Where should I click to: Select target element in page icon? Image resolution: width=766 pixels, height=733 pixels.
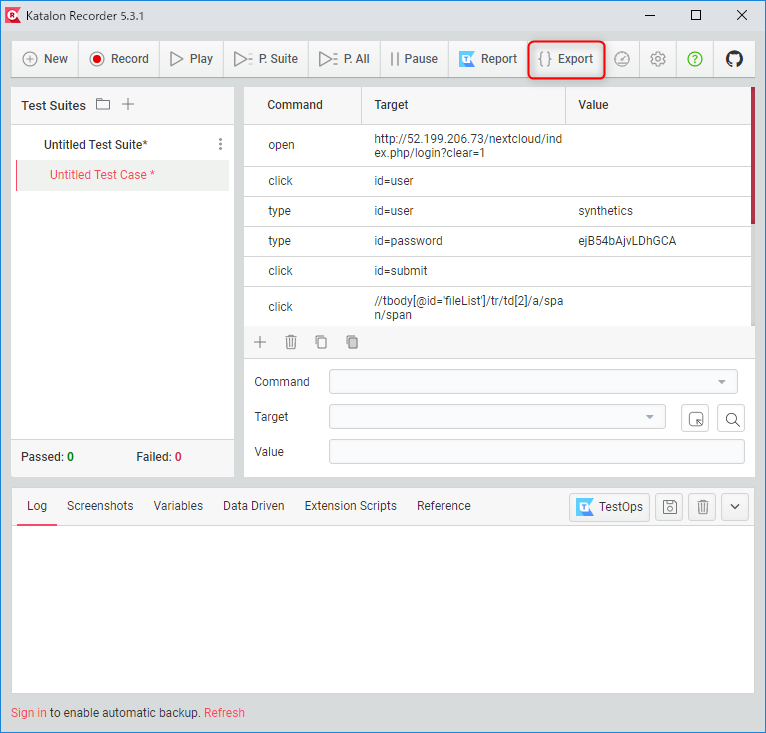695,418
